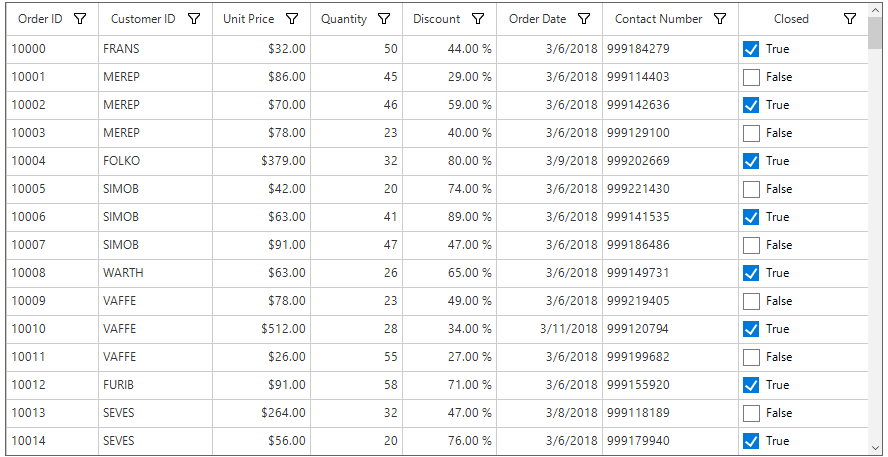
Task: Select Contact Number cell 999202669
Action: (671, 161)
